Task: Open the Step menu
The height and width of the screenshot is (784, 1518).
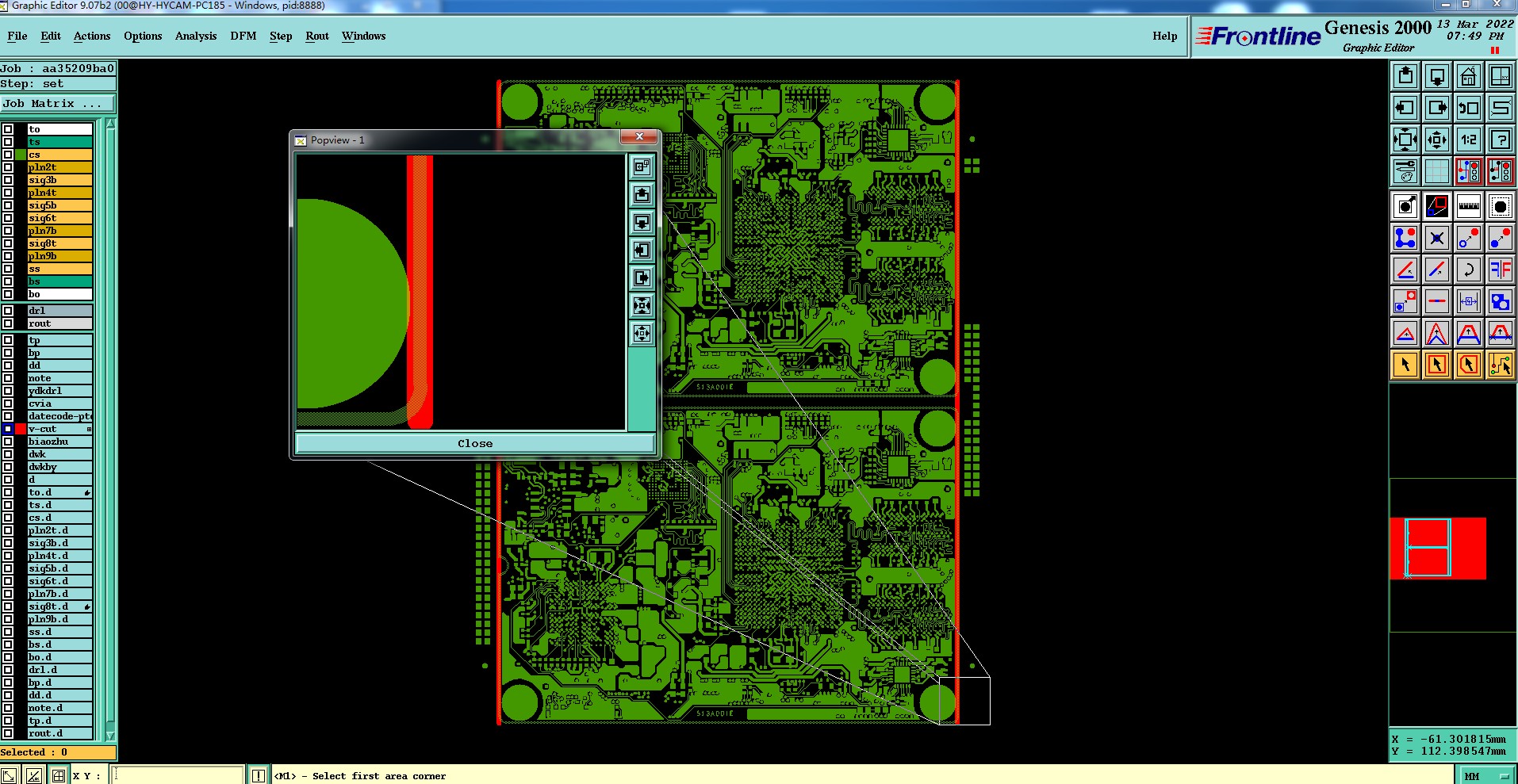Action: [x=281, y=36]
